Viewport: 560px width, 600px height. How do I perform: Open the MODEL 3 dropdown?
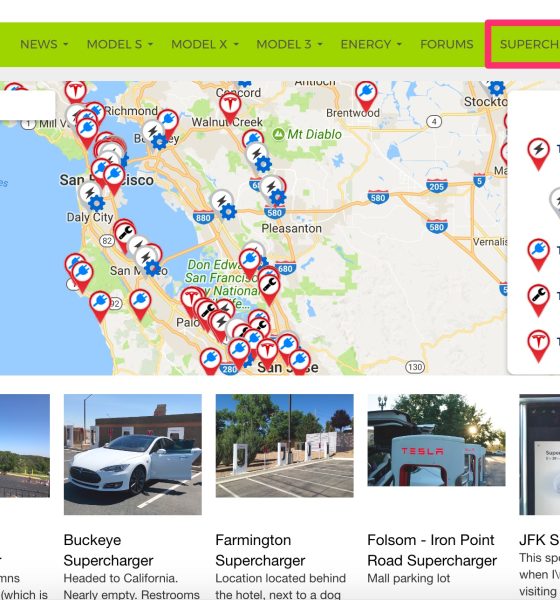pos(289,44)
